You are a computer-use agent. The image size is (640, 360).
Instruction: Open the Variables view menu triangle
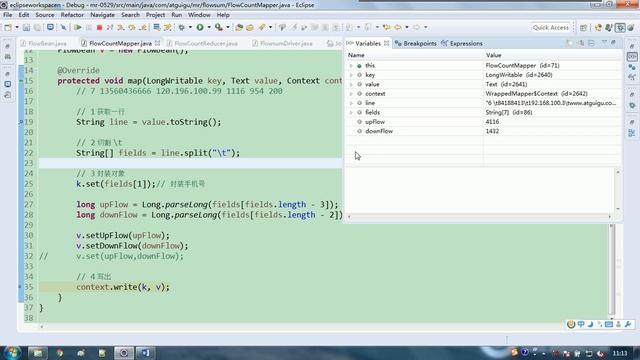point(604,43)
